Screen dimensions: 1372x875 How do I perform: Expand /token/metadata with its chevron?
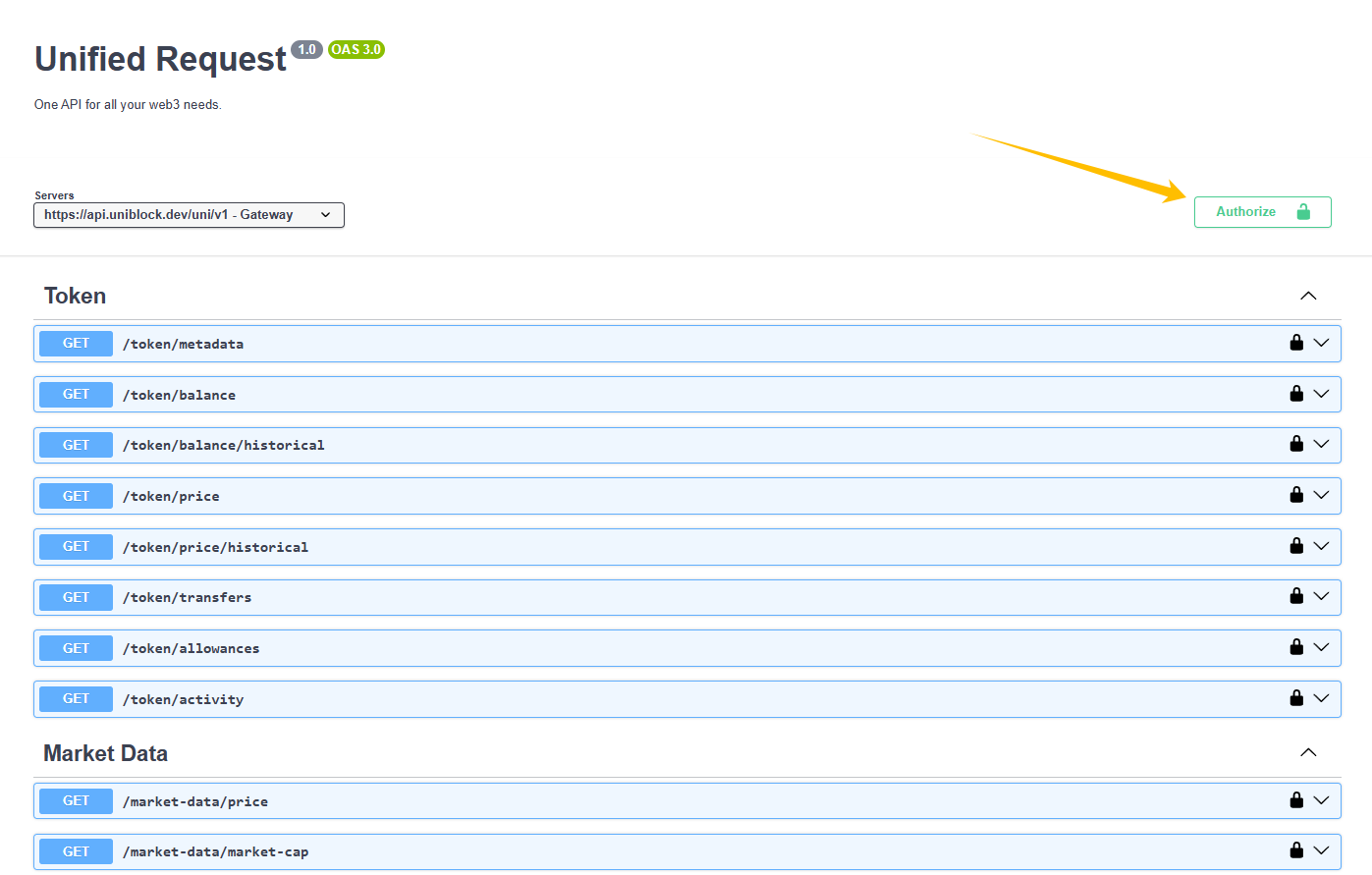coord(1321,343)
